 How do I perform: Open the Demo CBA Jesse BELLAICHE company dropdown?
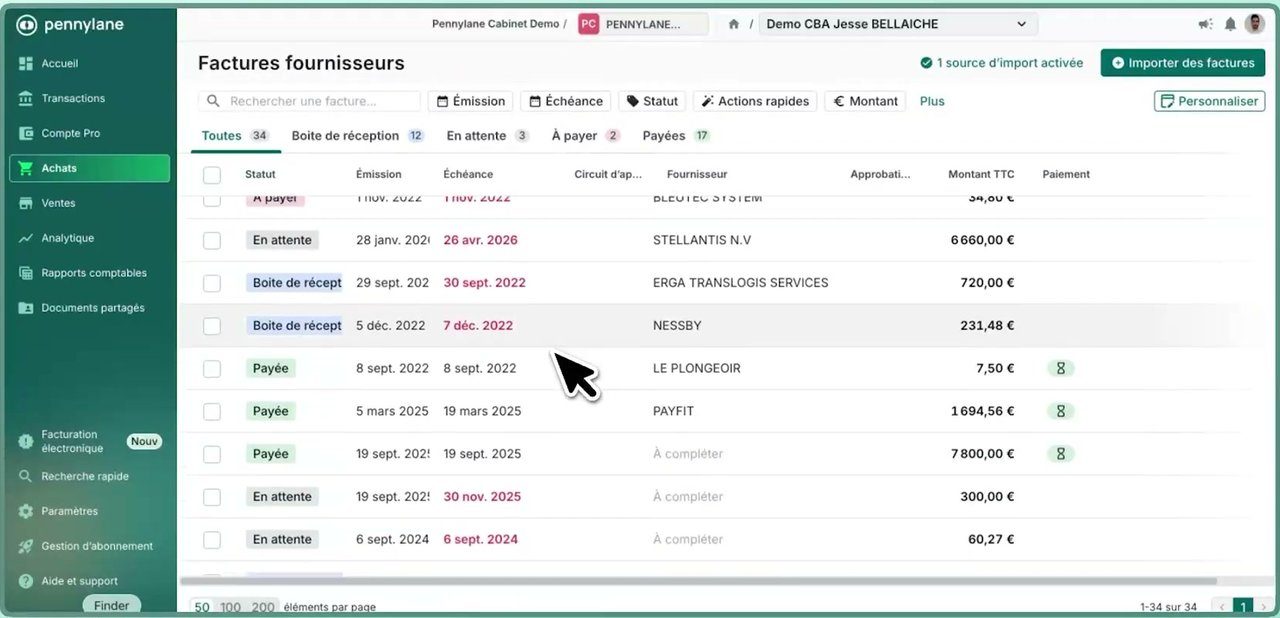[x=898, y=24]
